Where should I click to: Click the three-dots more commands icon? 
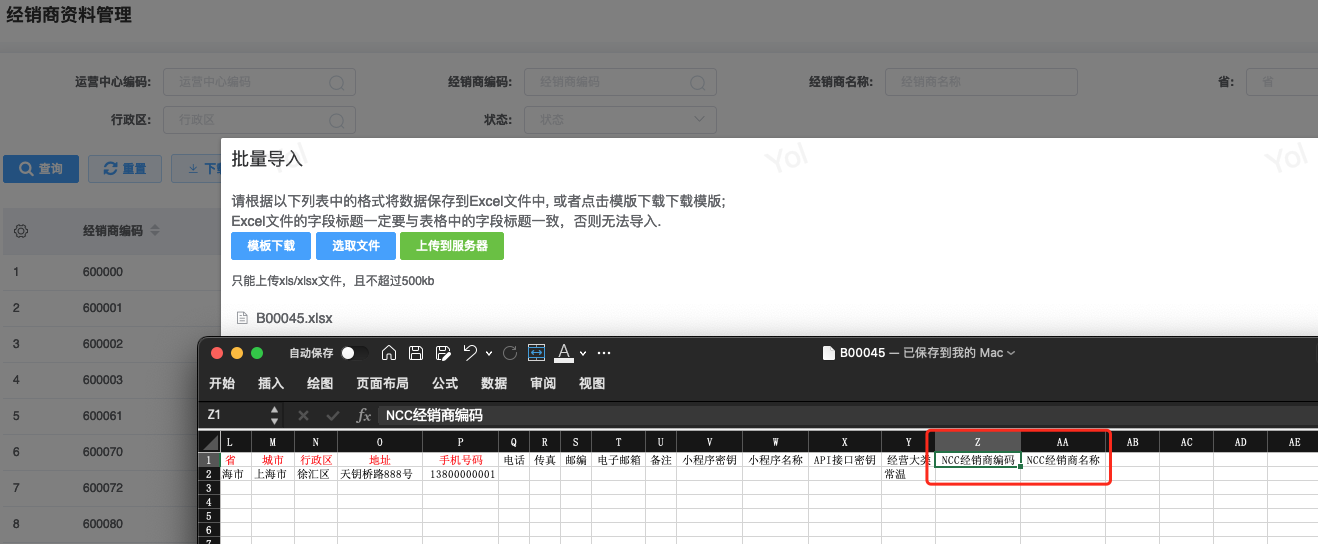604,353
